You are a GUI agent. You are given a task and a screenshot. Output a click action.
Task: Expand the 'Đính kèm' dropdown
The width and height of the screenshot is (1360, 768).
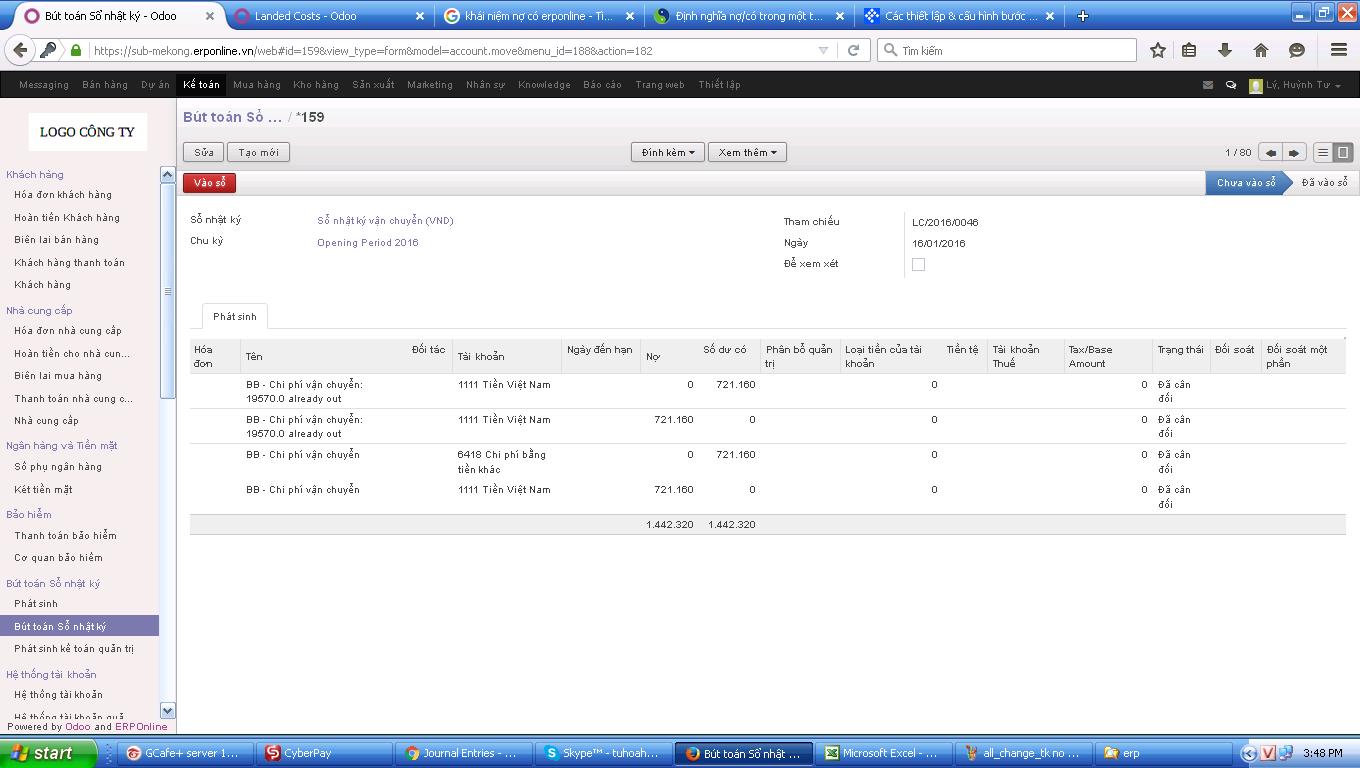[x=668, y=152]
